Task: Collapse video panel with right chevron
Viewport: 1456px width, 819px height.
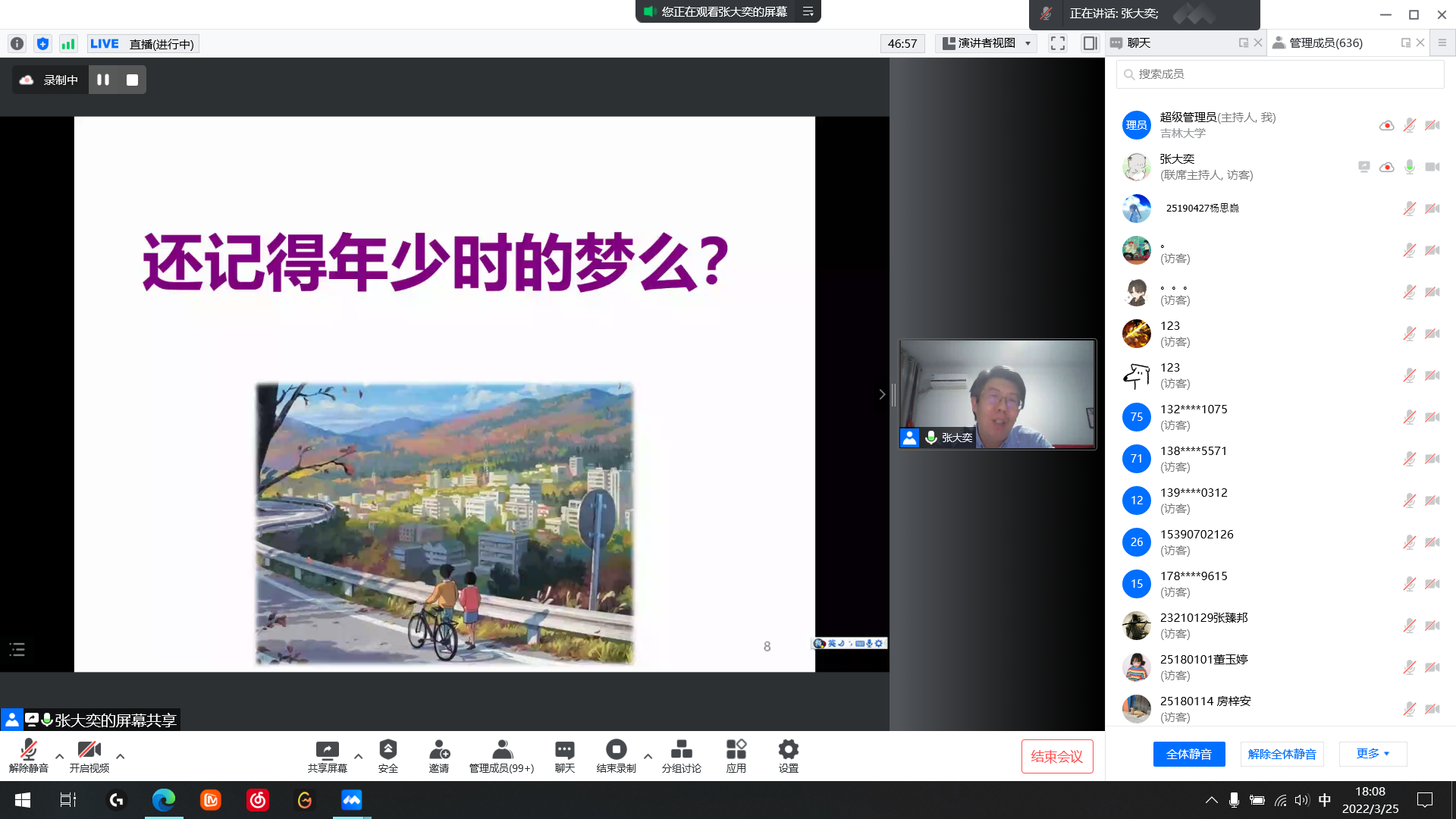Action: tap(882, 394)
